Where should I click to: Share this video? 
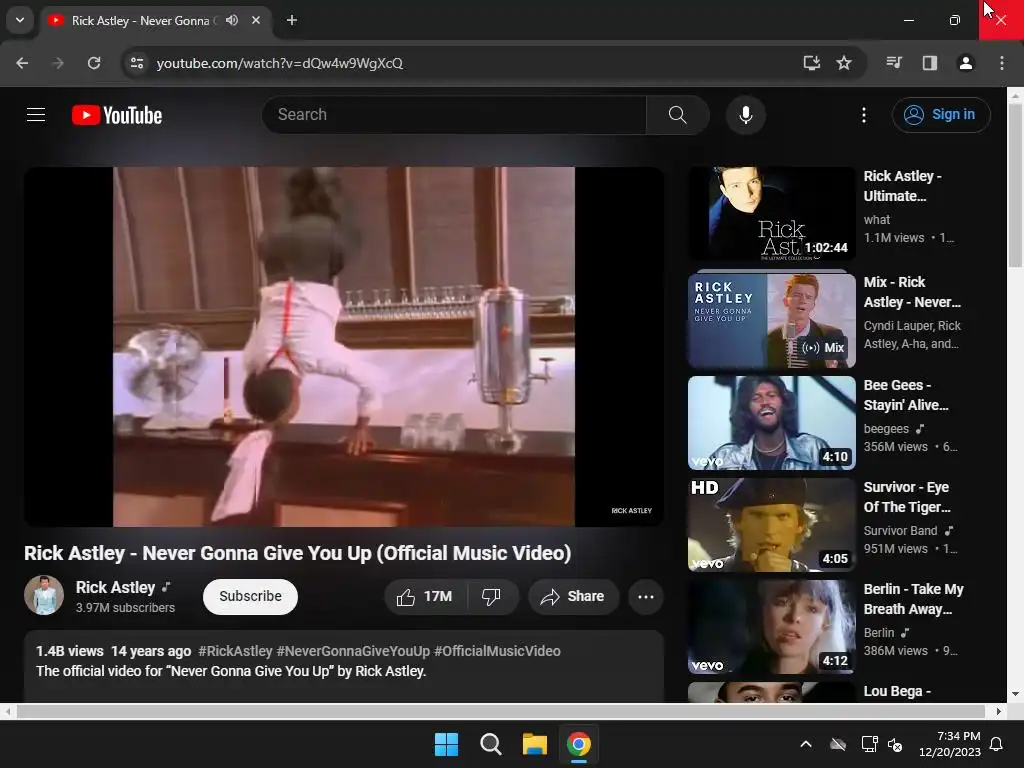click(x=573, y=596)
